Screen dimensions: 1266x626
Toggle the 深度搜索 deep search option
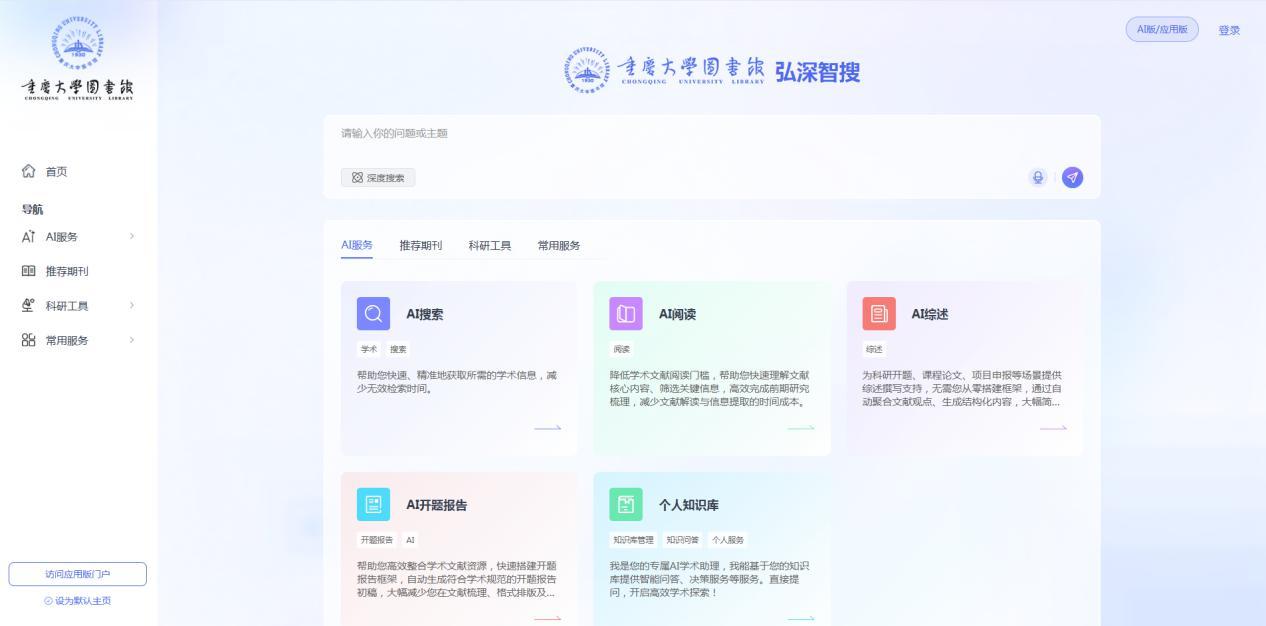(x=378, y=178)
